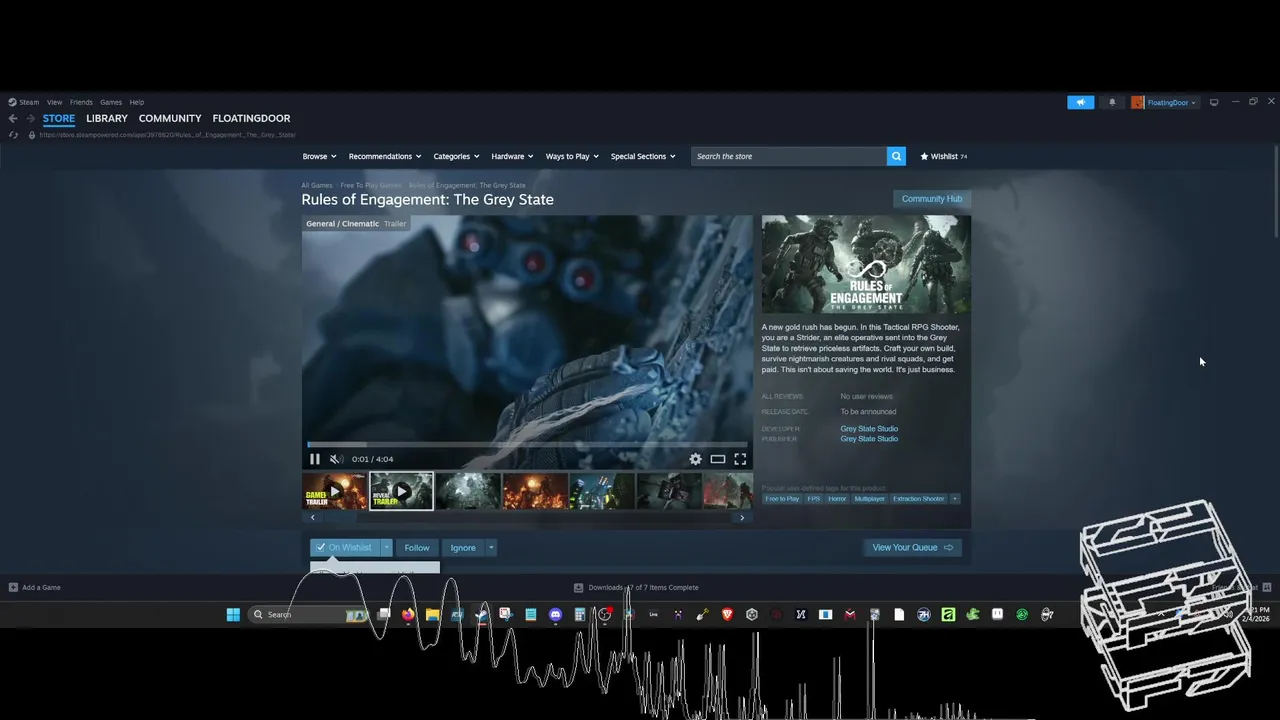Screen dimensions: 1280x720
Task: Open Wishlist link with star
Action: [943, 156]
